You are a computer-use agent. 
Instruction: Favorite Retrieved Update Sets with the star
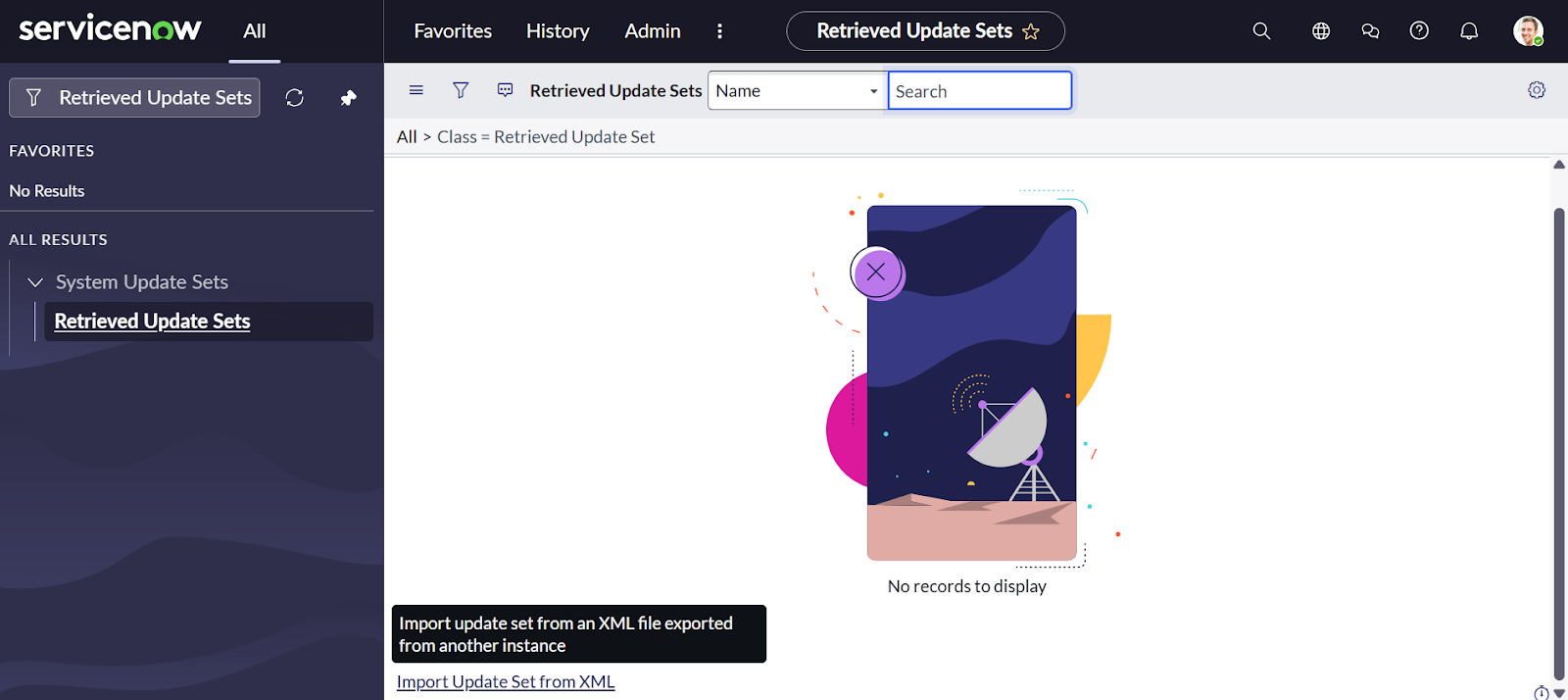(1031, 32)
